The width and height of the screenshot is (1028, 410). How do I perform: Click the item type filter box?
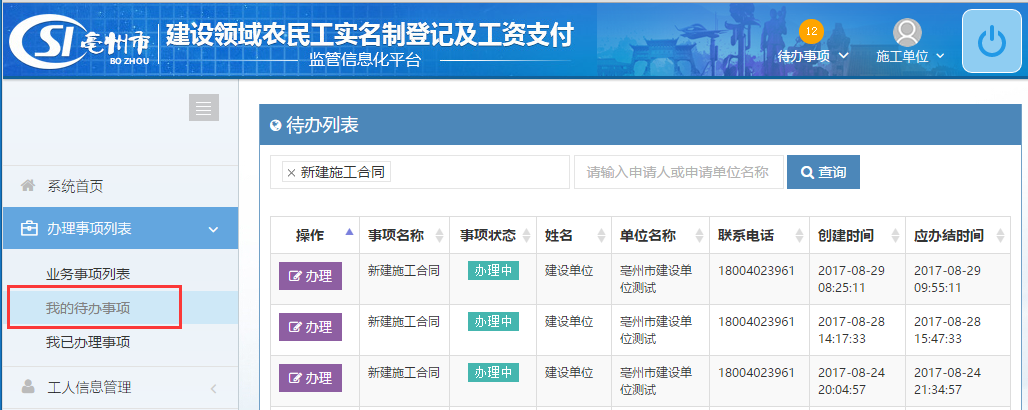(420, 172)
